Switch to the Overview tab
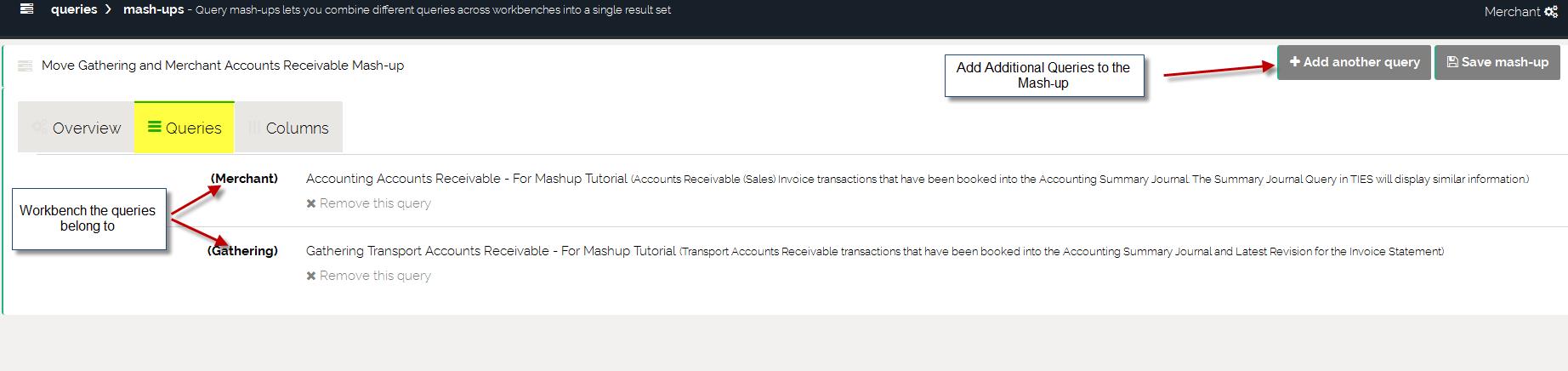This screenshot has width=1568, height=371. point(77,128)
